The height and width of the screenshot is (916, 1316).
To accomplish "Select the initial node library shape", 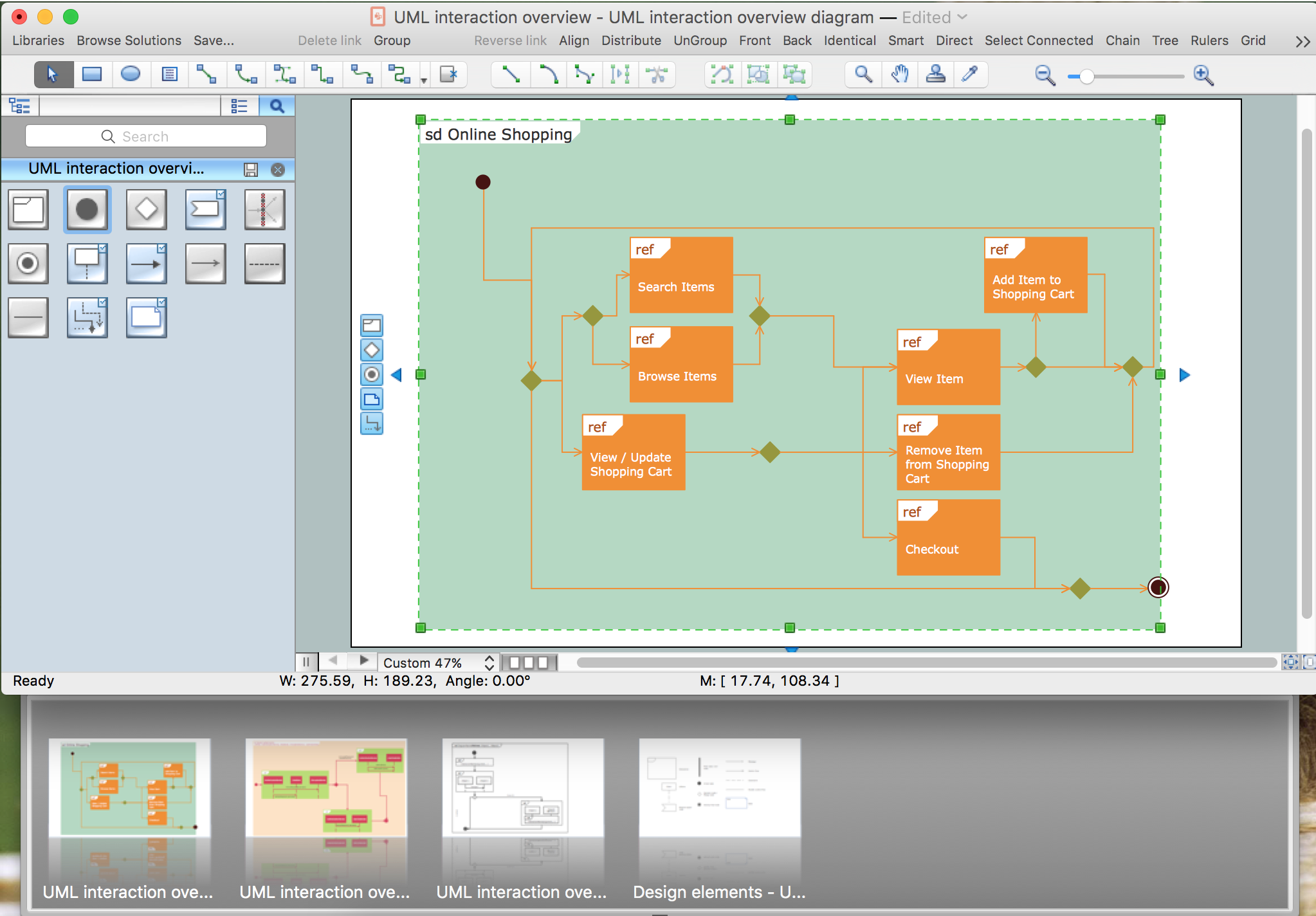I will (x=87, y=210).
